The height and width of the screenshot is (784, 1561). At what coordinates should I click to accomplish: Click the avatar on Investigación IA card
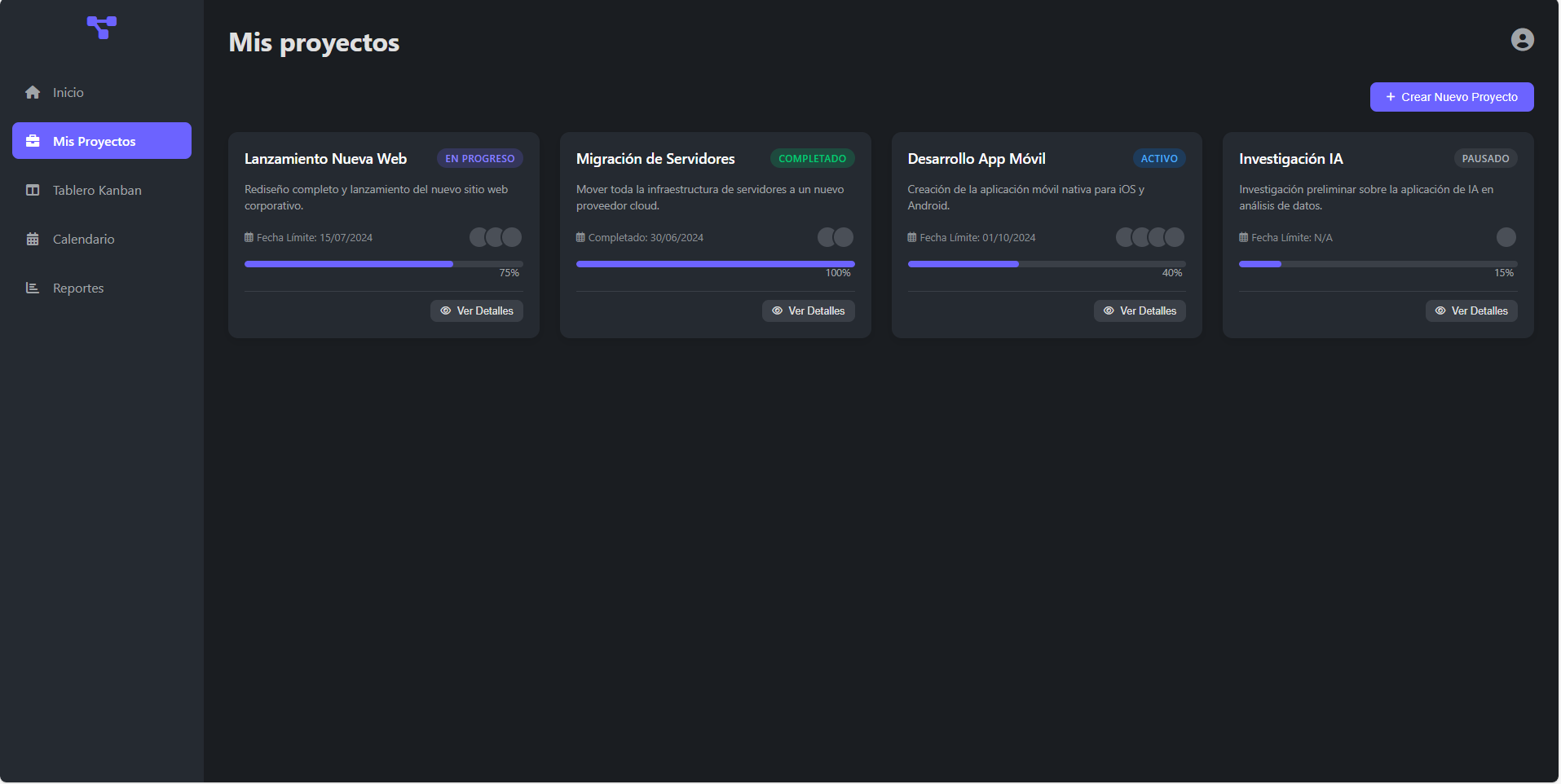tap(1506, 237)
